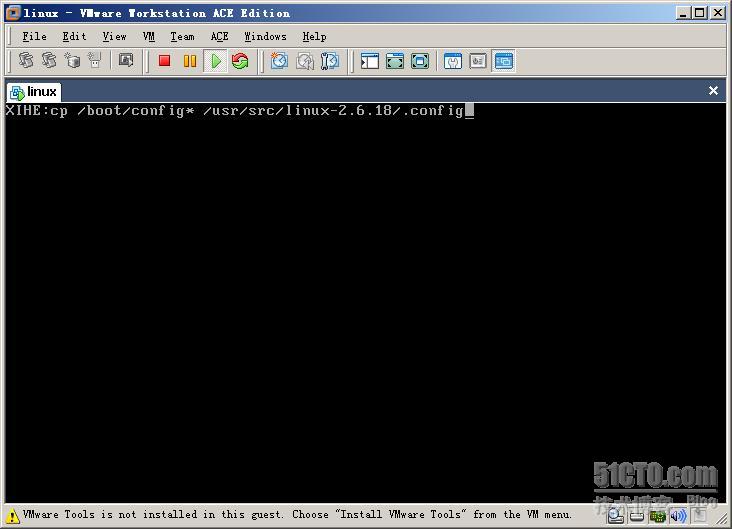Power on the VM with green play icon
Viewport: 732px width, 529px height.
click(x=216, y=61)
